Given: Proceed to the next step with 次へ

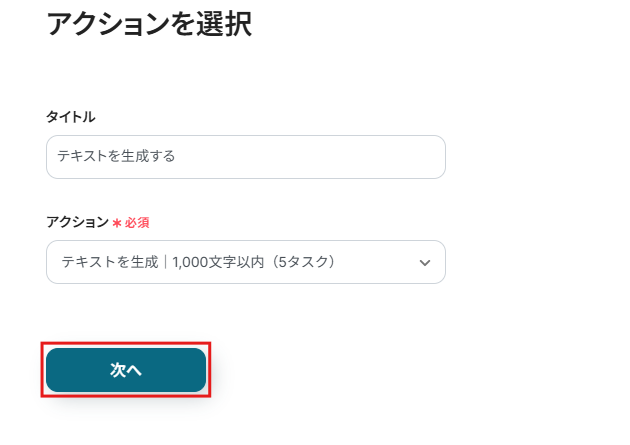Looking at the screenshot, I should (126, 370).
